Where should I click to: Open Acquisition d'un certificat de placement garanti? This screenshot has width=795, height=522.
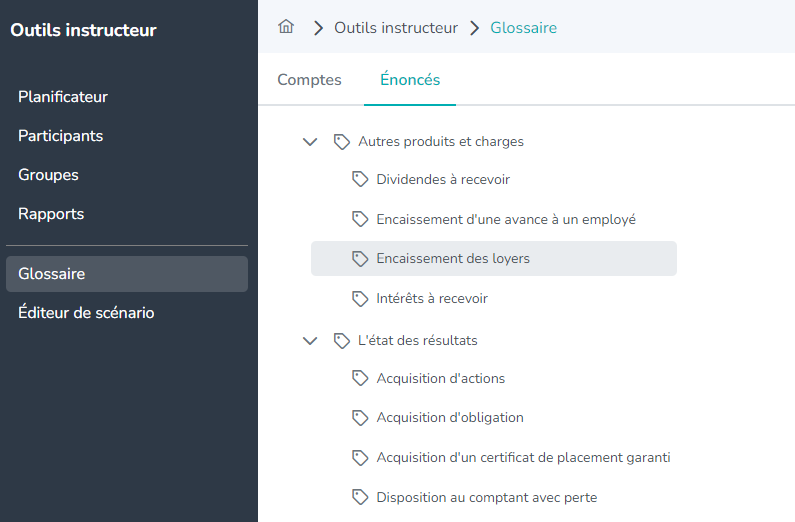523,458
